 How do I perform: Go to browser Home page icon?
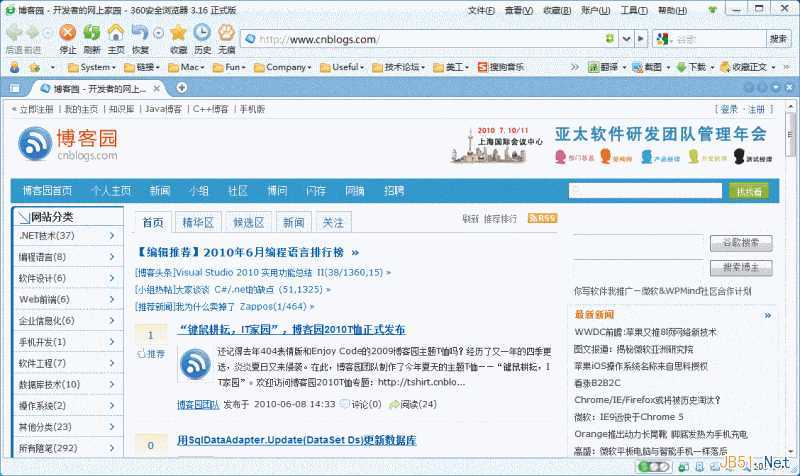tap(116, 33)
